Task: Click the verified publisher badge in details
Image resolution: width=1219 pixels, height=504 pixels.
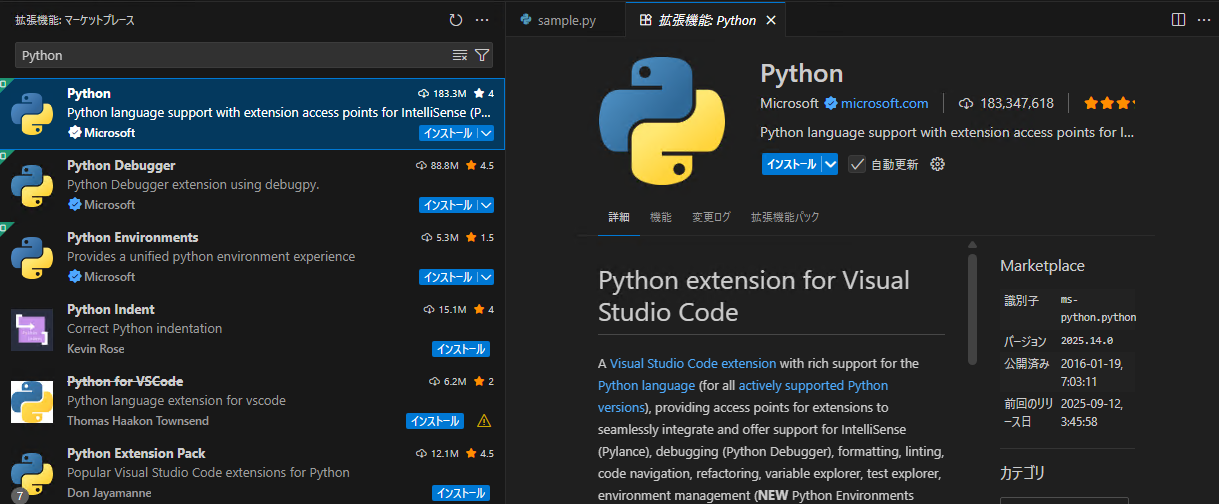Action: (830, 103)
